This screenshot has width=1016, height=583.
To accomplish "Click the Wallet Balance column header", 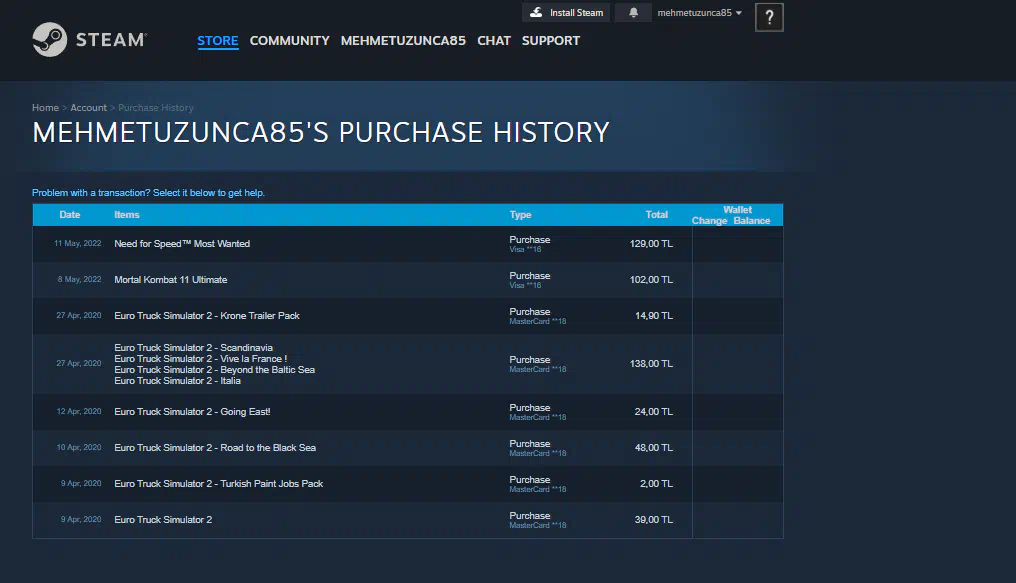I will point(752,221).
